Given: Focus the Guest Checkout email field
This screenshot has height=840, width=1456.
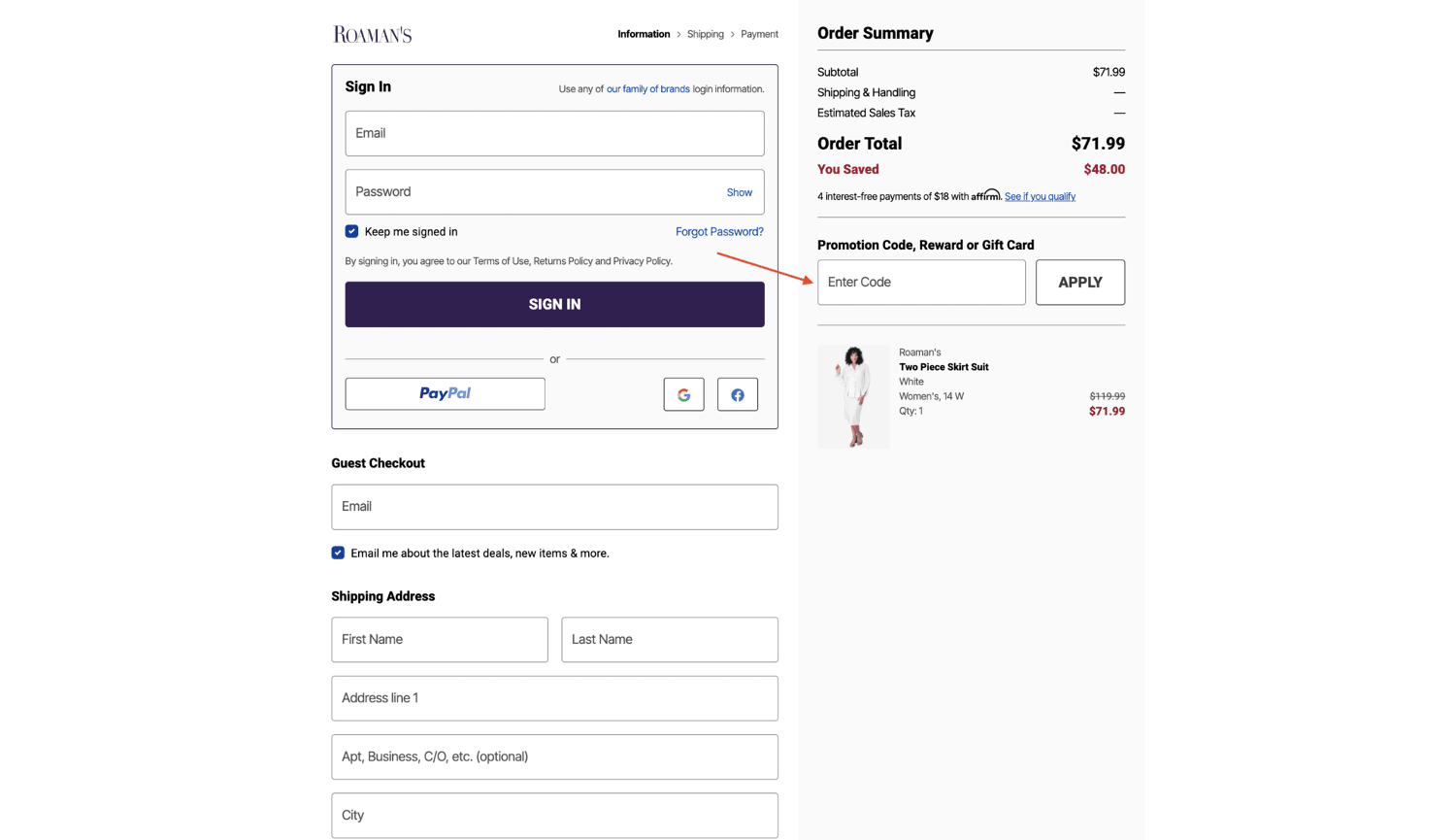Looking at the screenshot, I should pyautogui.click(x=554, y=506).
